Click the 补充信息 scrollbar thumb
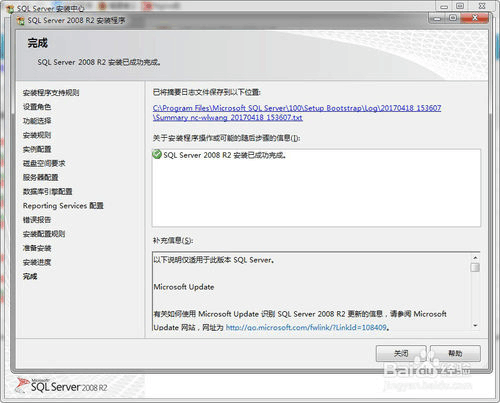The image size is (500, 403). point(475,267)
